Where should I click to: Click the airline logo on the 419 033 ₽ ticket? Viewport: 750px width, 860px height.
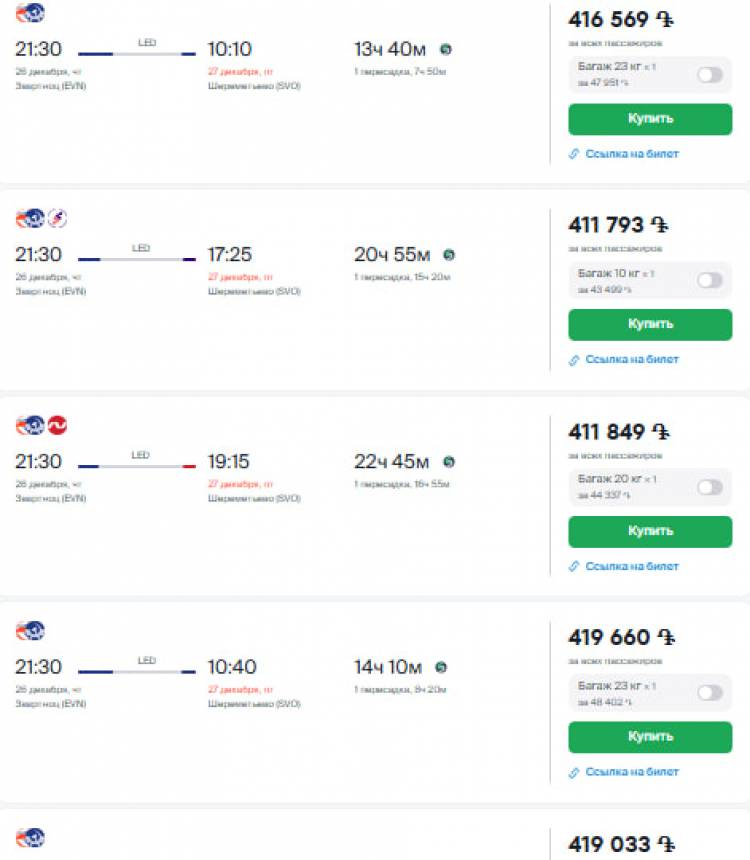pos(31,837)
